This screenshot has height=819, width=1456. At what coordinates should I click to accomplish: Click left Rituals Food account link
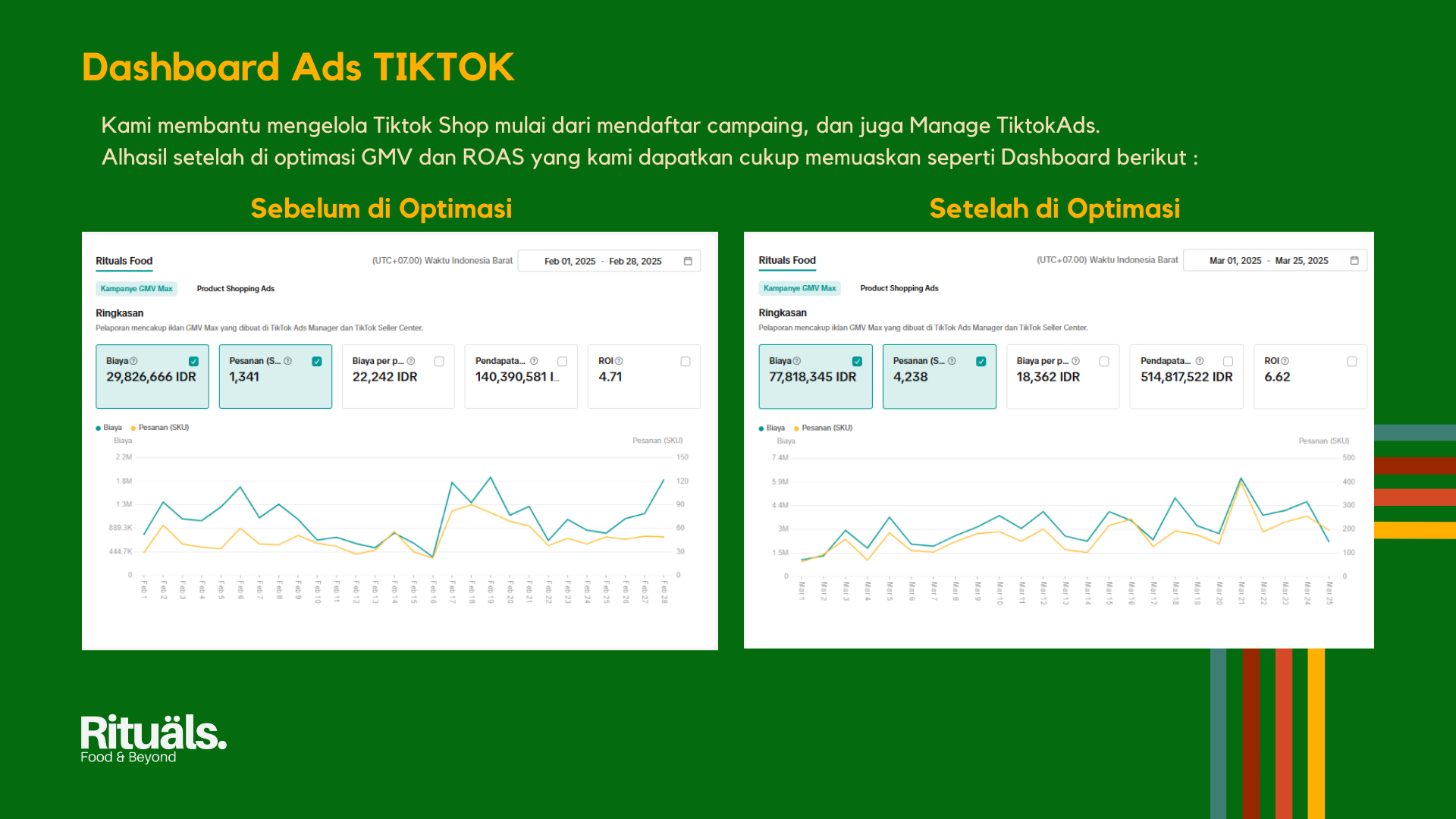click(x=124, y=261)
